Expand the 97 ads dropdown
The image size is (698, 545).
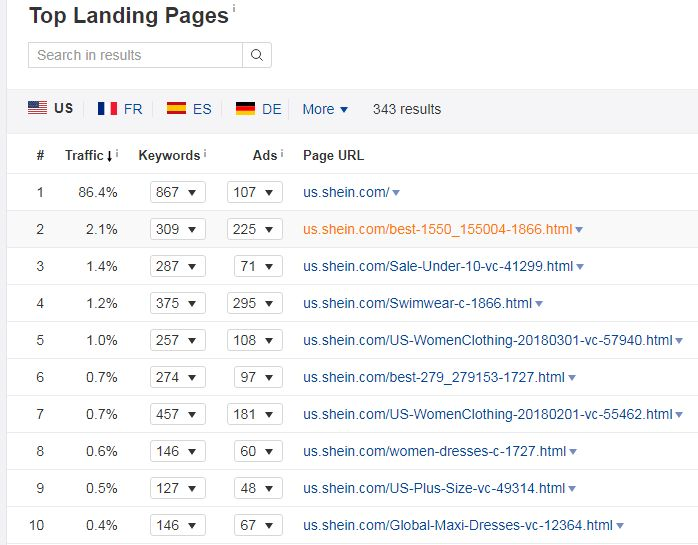(x=258, y=377)
